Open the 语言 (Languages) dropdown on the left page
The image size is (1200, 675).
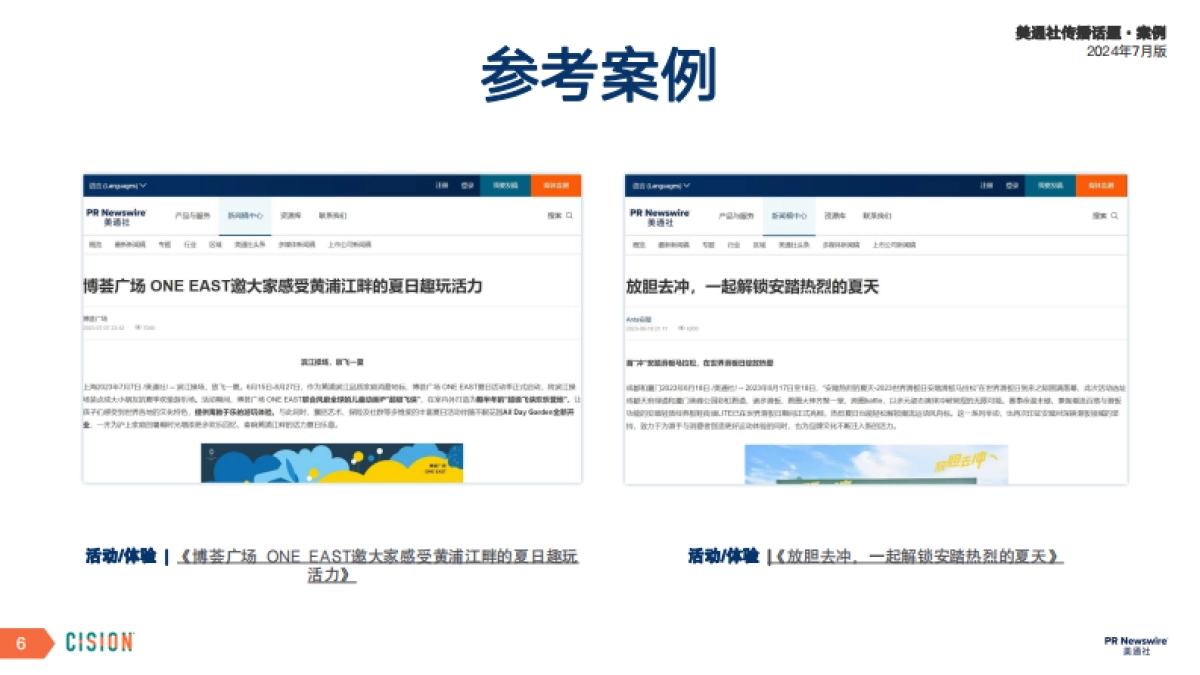coord(118,184)
